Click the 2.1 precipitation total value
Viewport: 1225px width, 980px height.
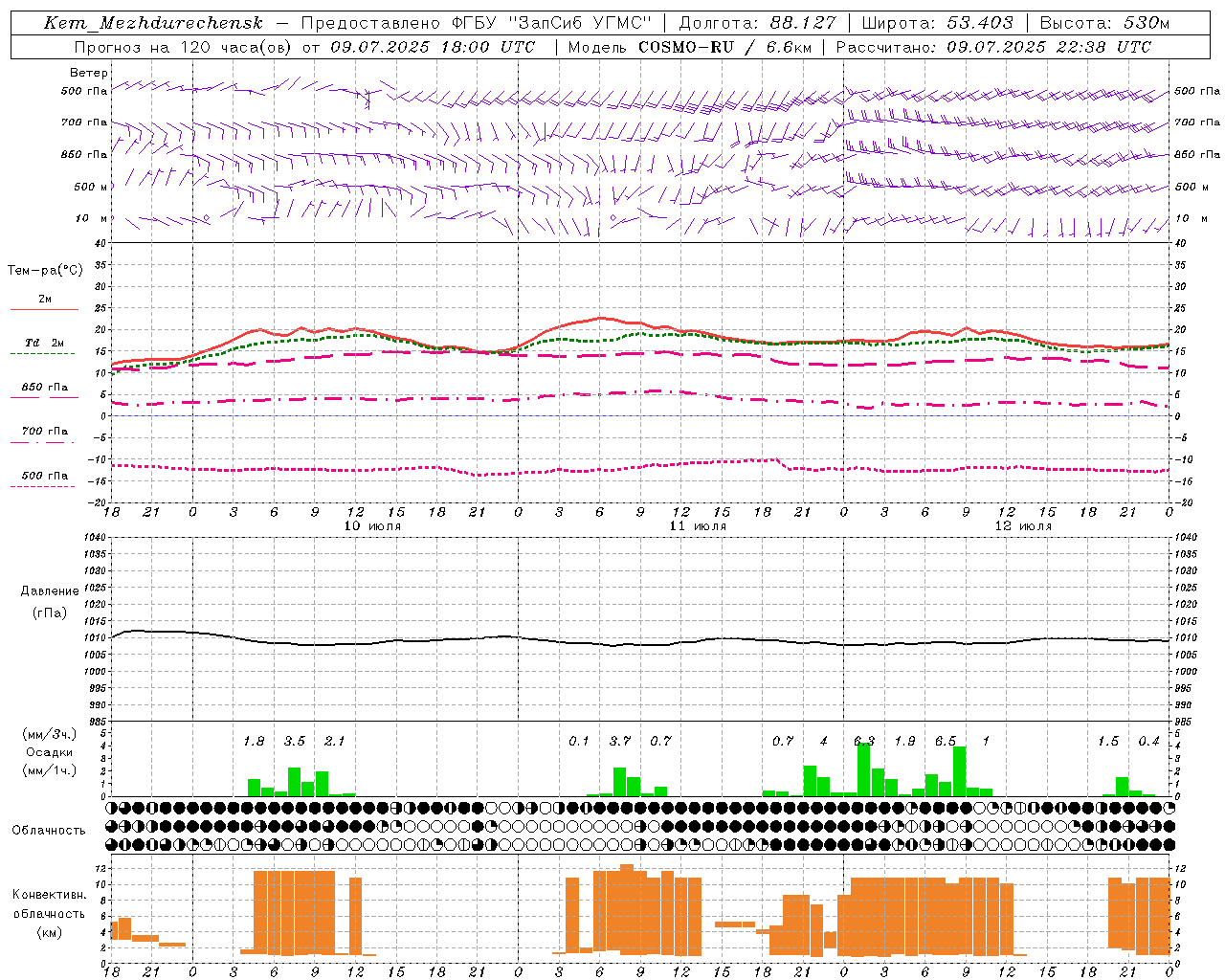(334, 741)
